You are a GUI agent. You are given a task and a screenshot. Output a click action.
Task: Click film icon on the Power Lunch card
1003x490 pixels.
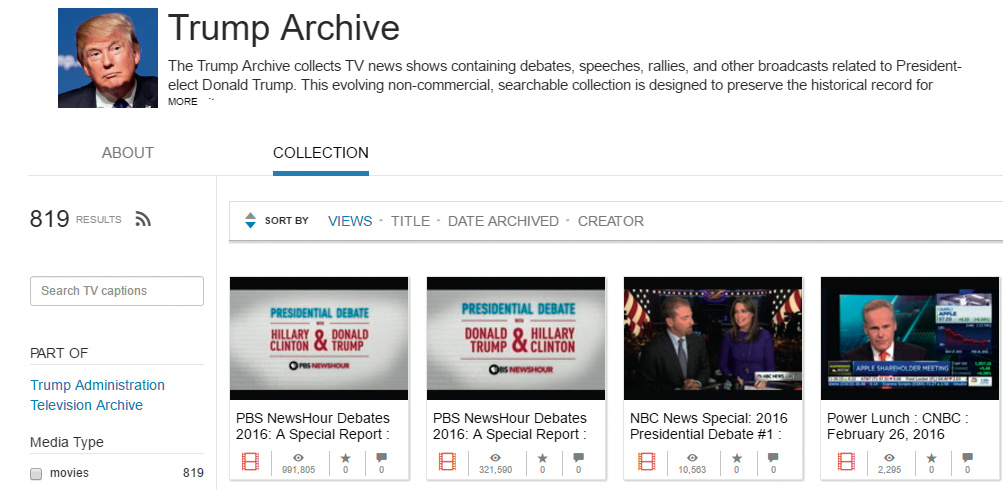[x=846, y=462]
